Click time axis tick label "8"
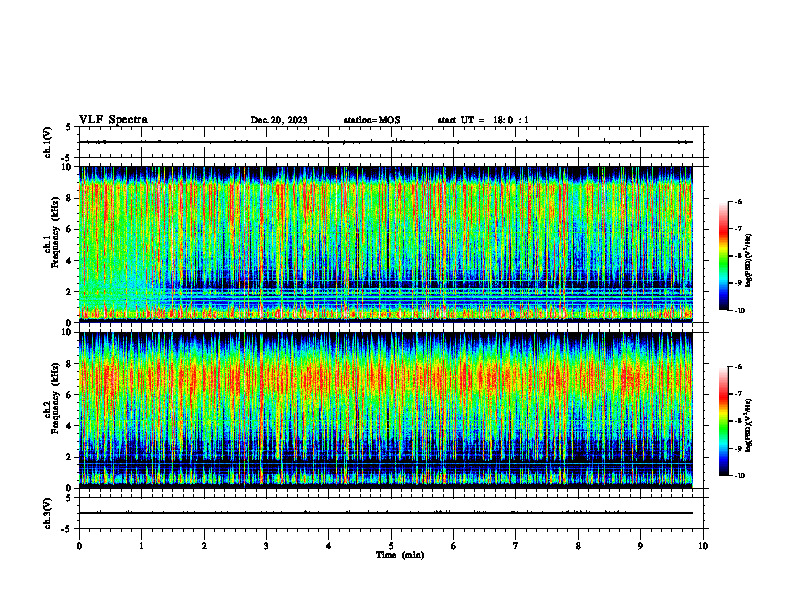 pos(578,546)
